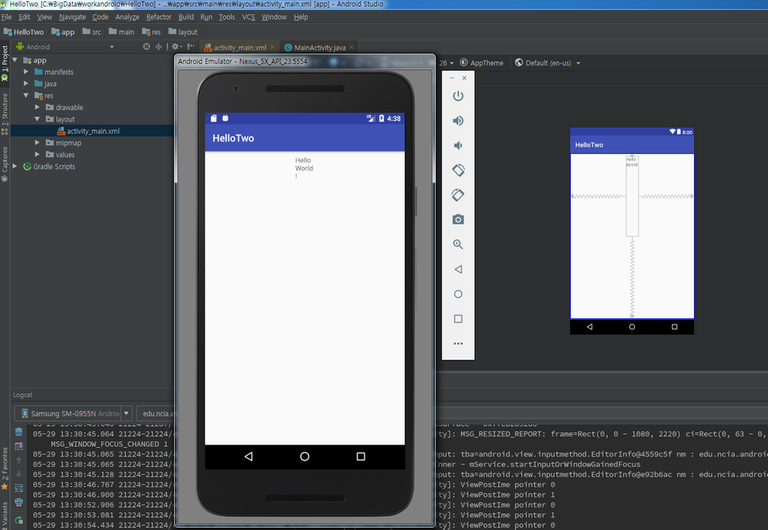Image resolution: width=768 pixels, height=530 pixels.
Task: Click scroll-from-source target icon in Project panel
Action: [146, 47]
